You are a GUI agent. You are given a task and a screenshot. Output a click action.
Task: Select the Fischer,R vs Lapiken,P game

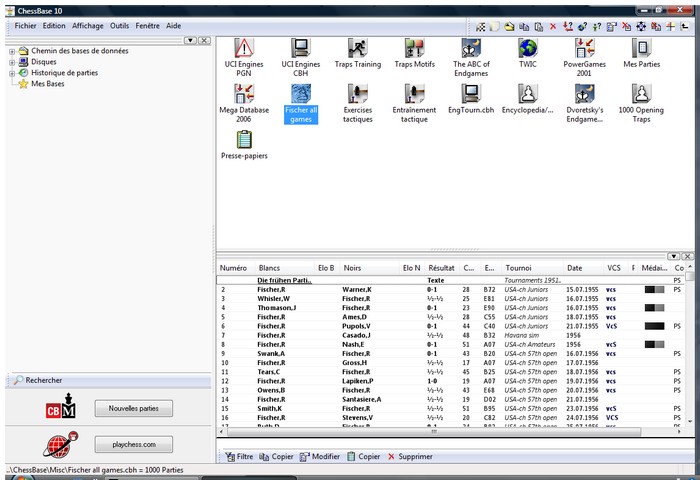pyautogui.click(x=450, y=381)
